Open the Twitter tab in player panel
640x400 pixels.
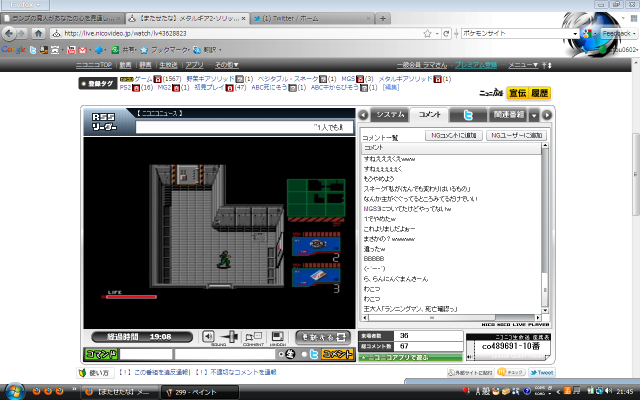(468, 116)
